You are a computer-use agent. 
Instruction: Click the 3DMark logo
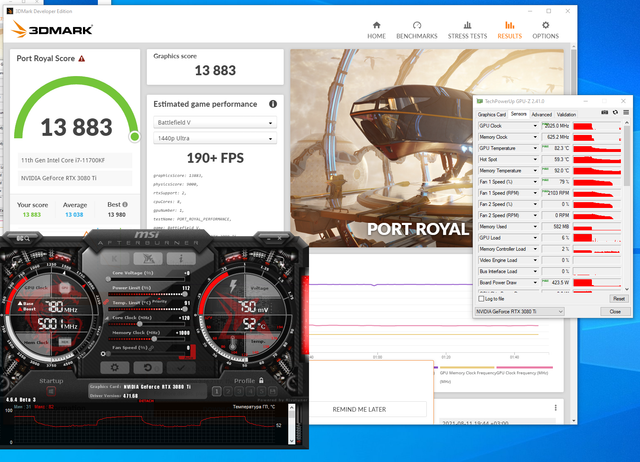click(52, 29)
